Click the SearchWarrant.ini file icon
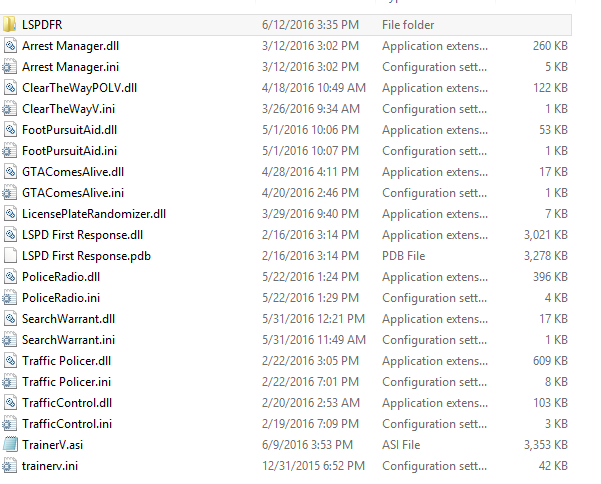601x484 pixels. click(9, 340)
